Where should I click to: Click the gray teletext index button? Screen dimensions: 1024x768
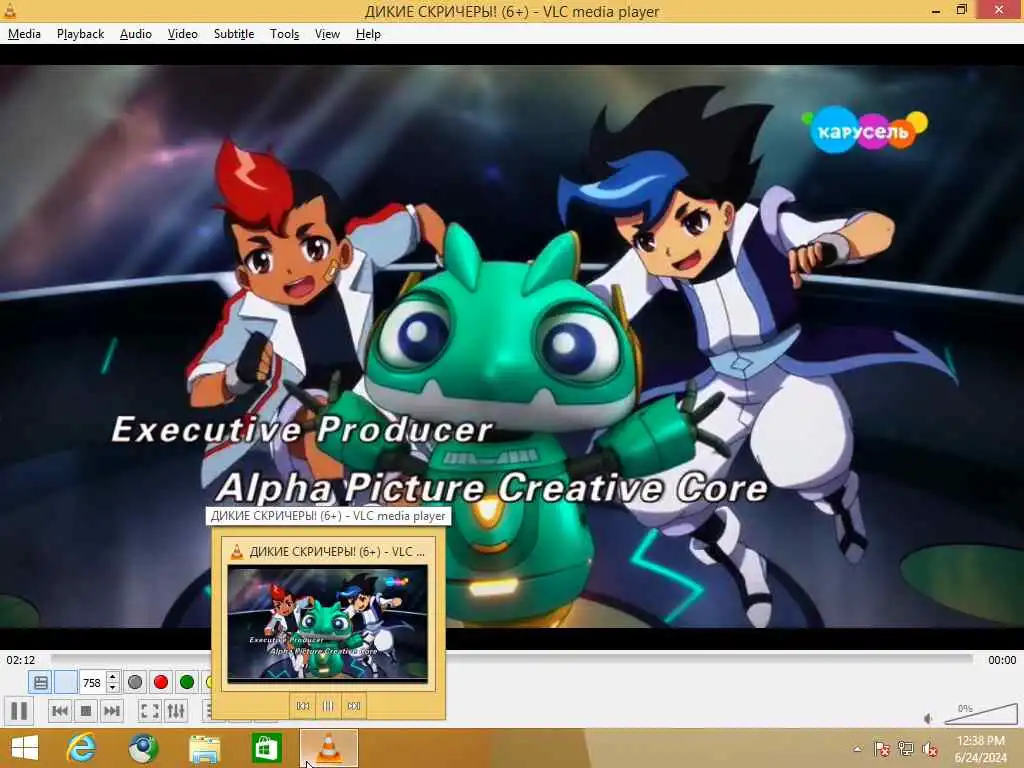tap(135, 682)
